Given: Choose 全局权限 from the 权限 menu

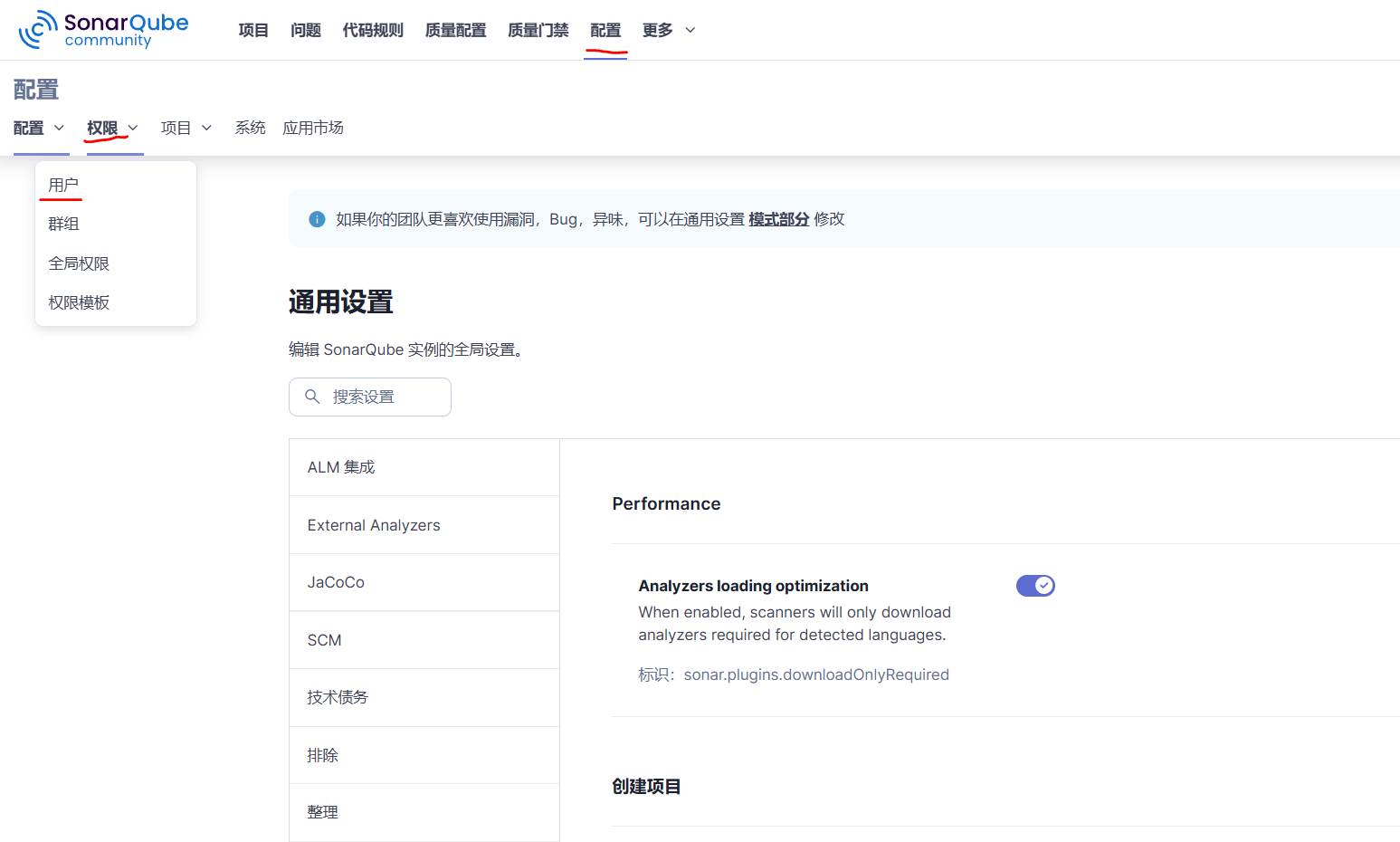Looking at the screenshot, I should coord(116,263).
